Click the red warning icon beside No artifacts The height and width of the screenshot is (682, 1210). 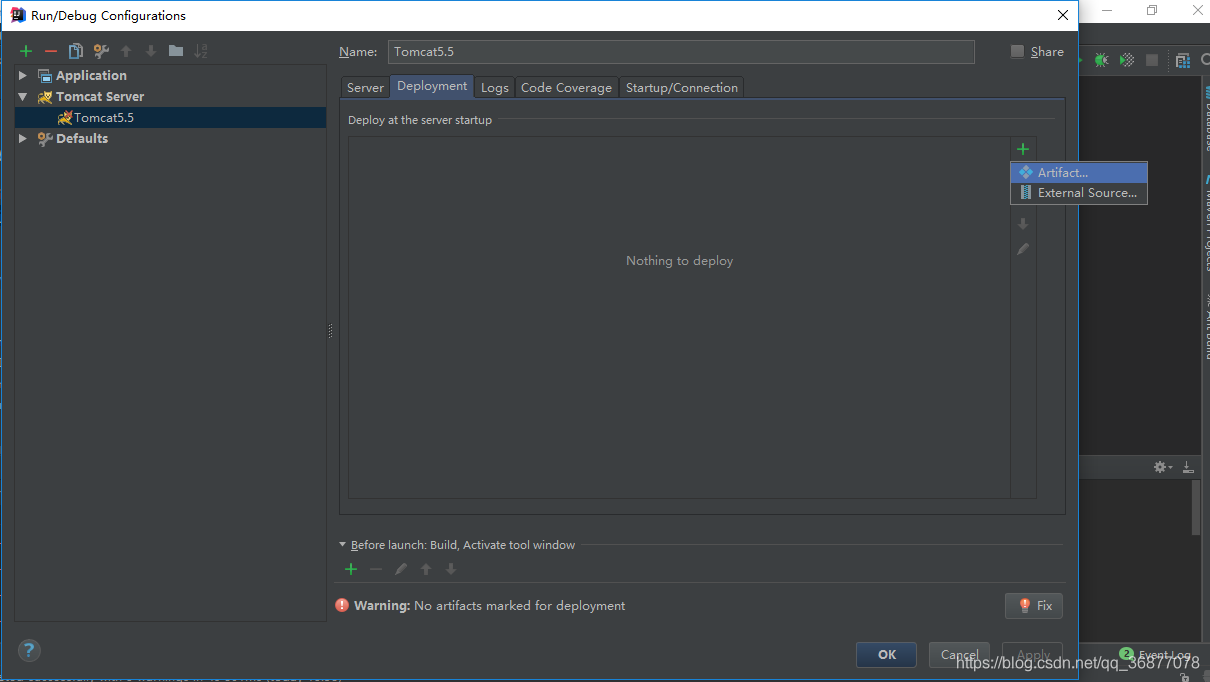click(342, 605)
